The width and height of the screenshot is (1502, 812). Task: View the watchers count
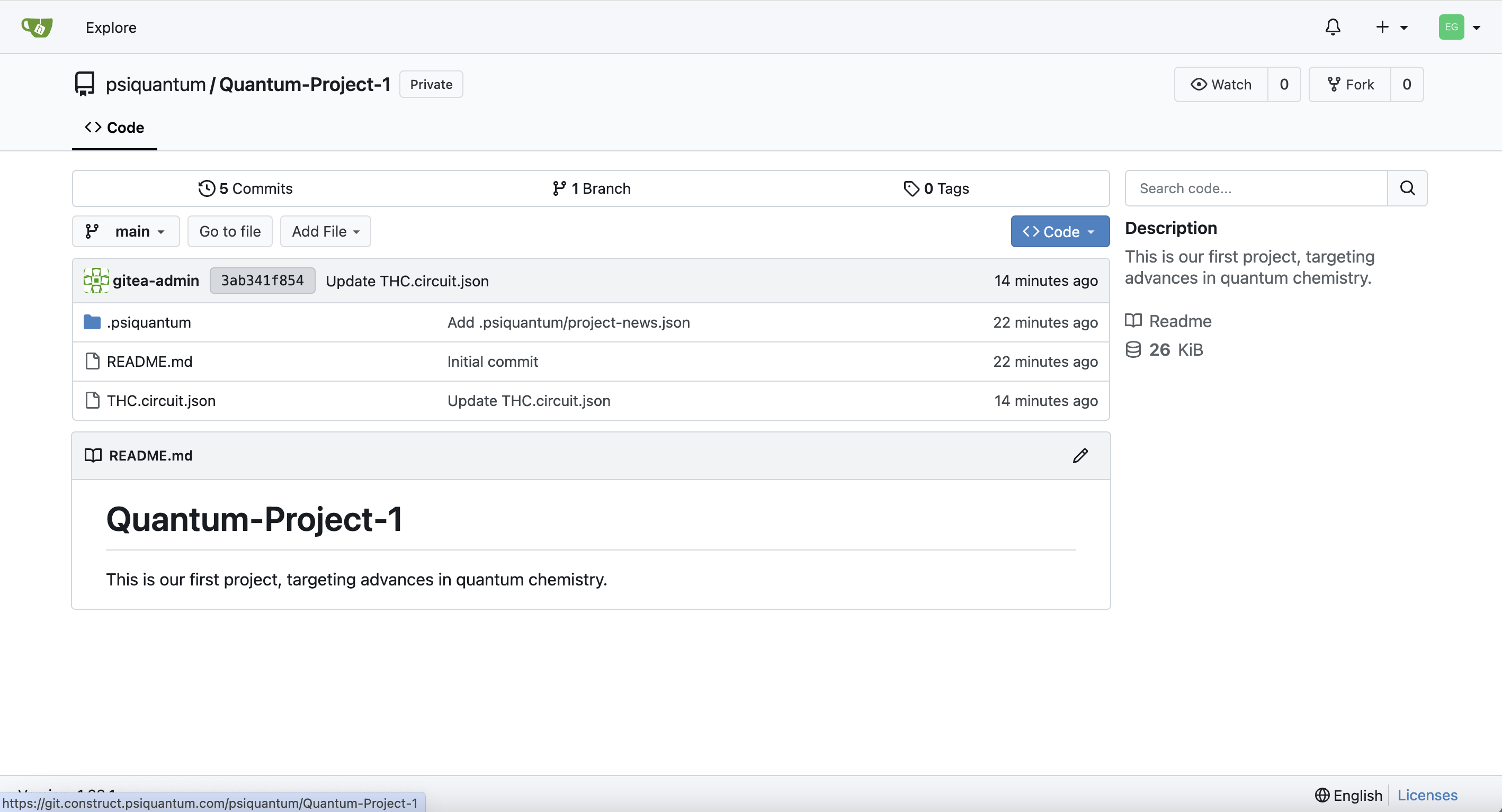[1284, 84]
